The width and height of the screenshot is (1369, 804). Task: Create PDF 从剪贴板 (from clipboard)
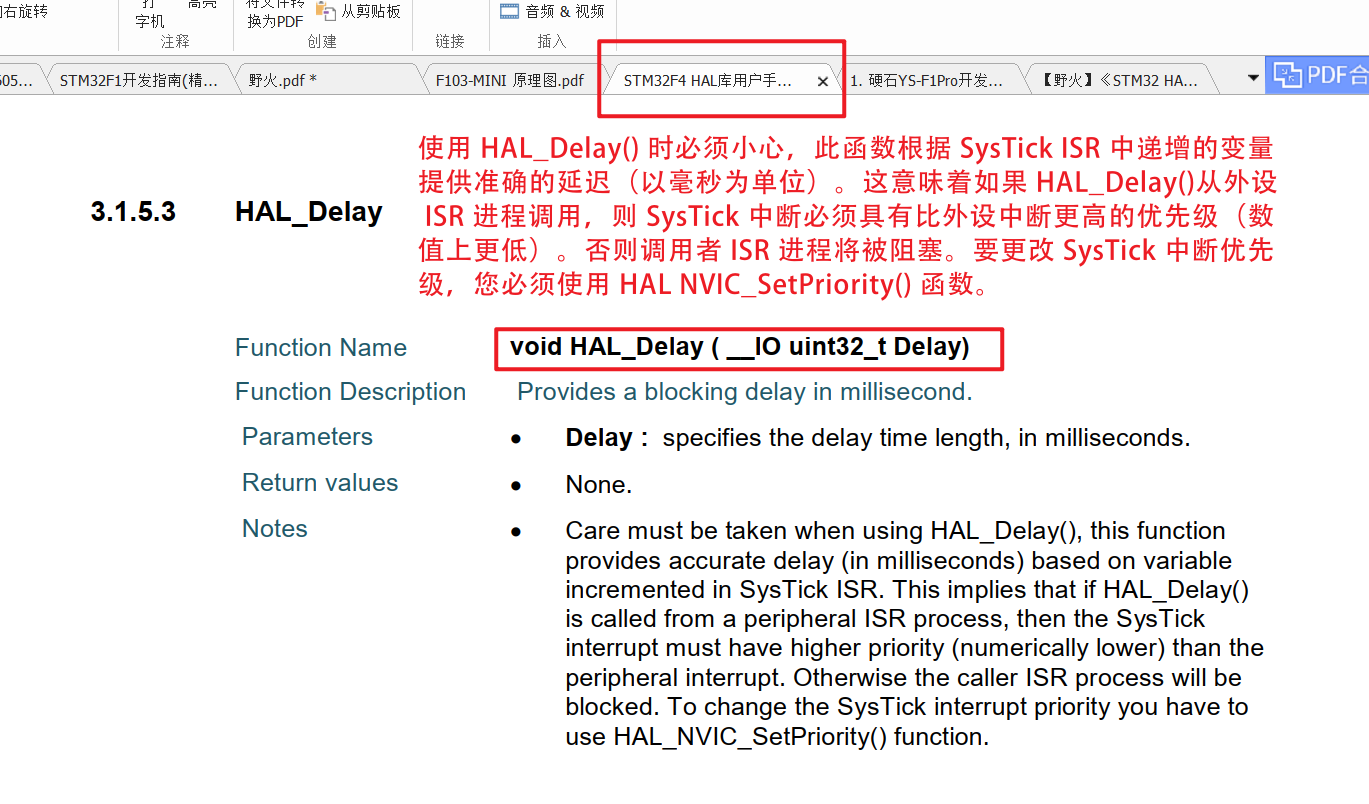point(355,12)
